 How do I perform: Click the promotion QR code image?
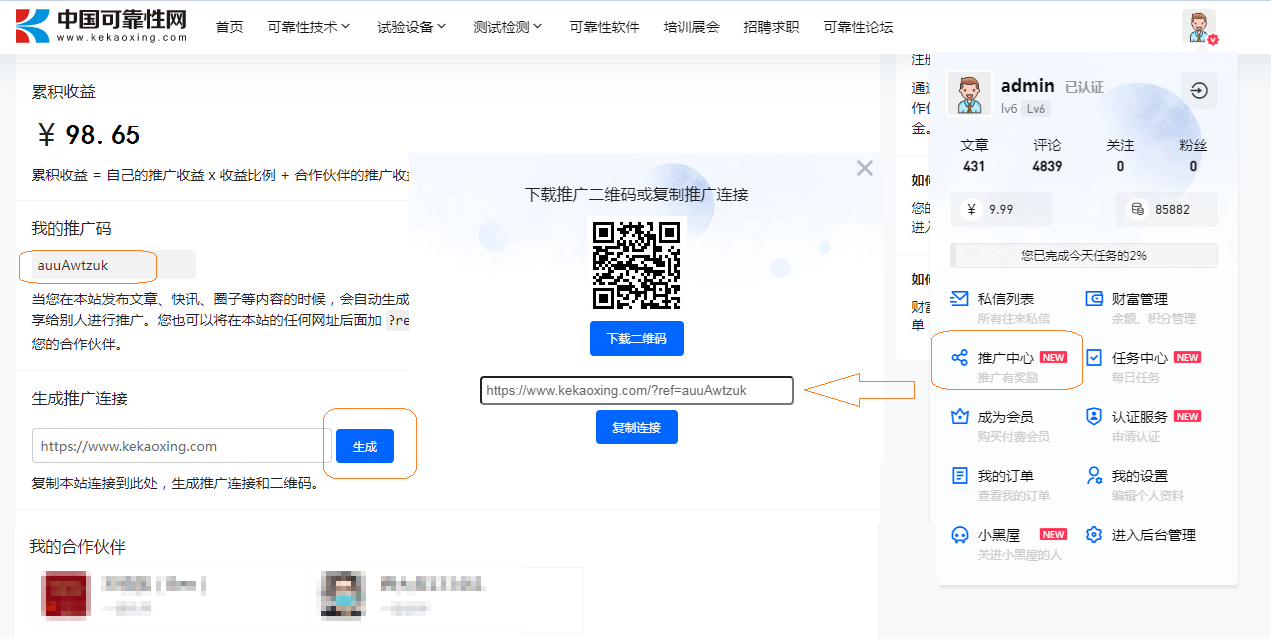coord(636,265)
